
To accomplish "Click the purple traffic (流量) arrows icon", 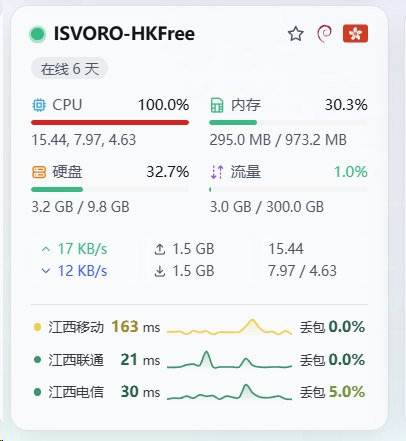I will [217, 172].
